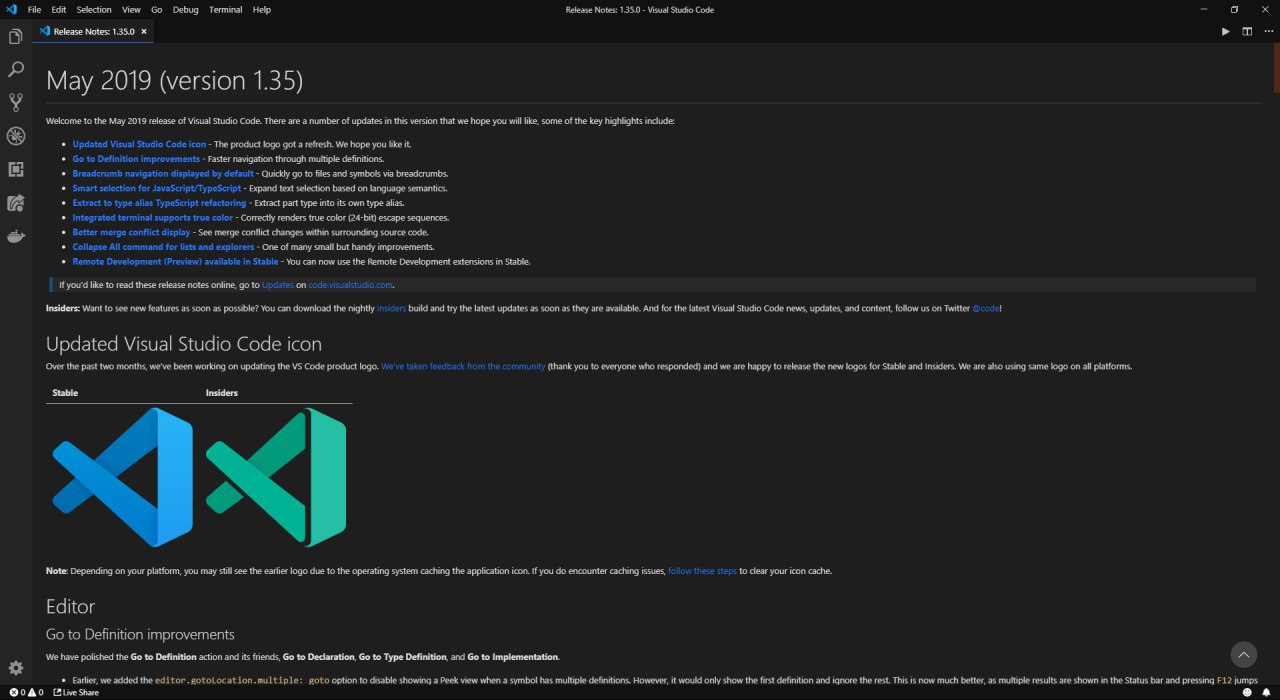The image size is (1280, 700).
Task: Open the Search view in activity bar
Action: coord(15,69)
